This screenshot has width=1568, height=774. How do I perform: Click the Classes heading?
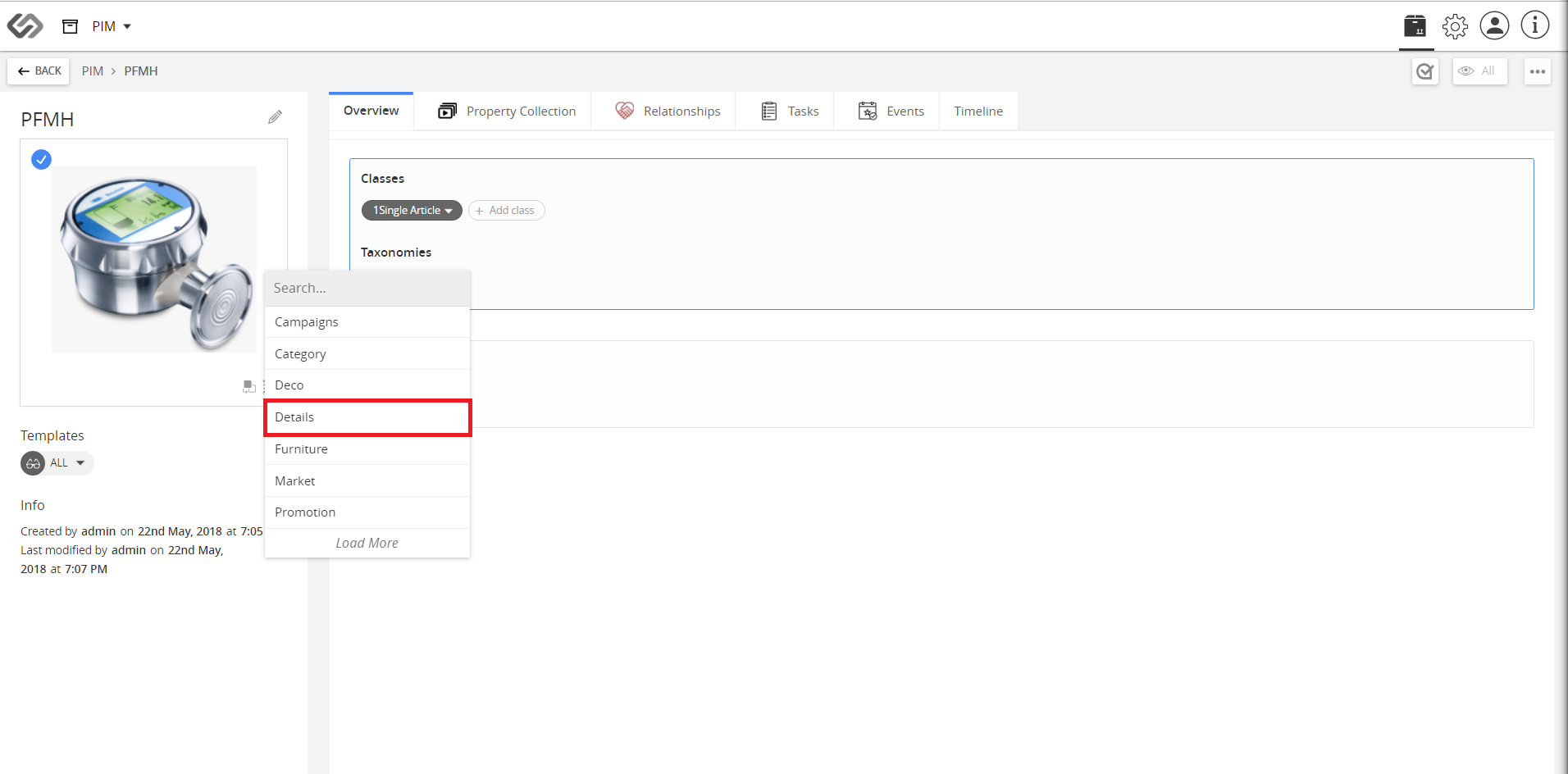382,179
